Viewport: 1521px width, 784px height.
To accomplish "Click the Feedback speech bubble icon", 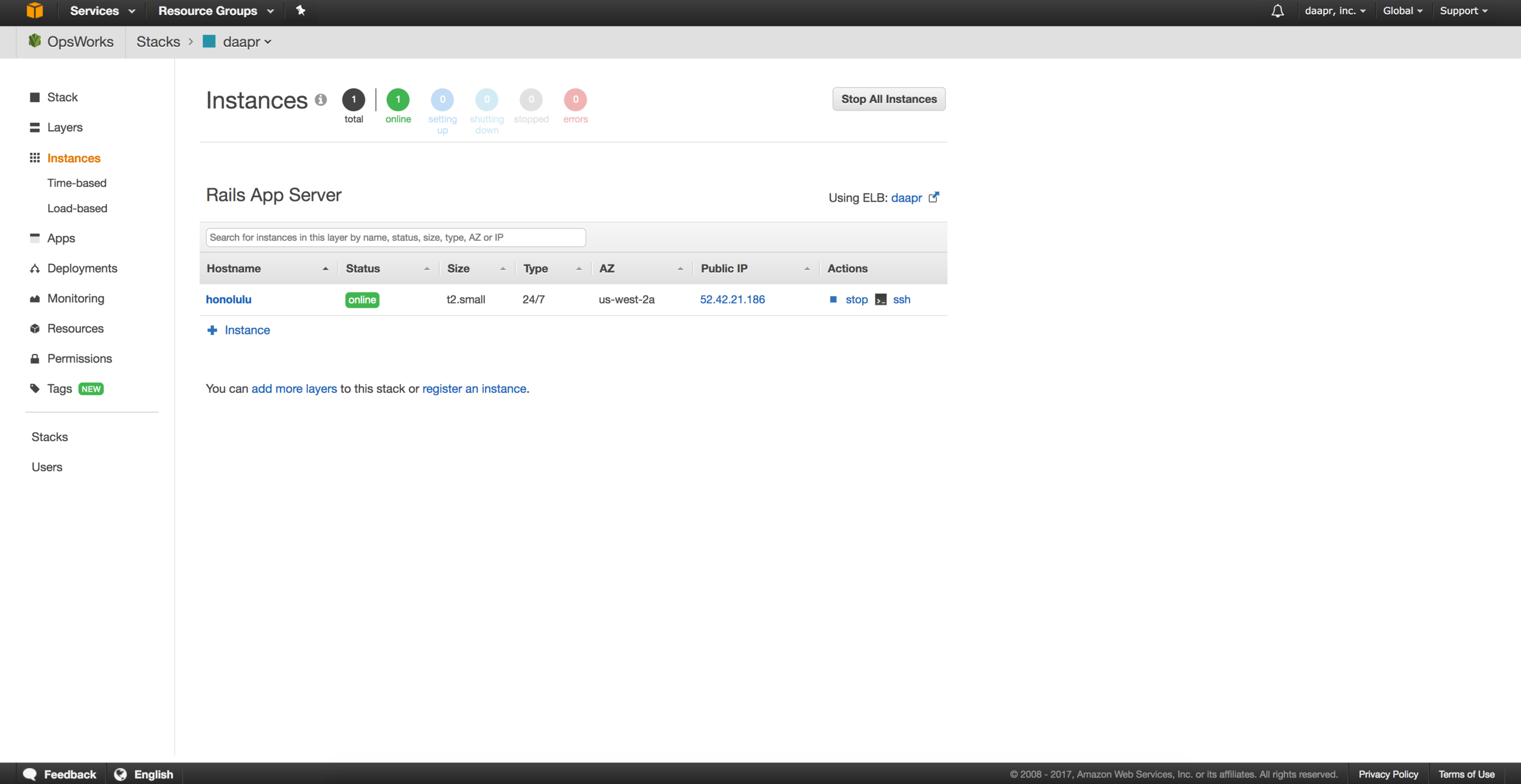I will pos(30,774).
